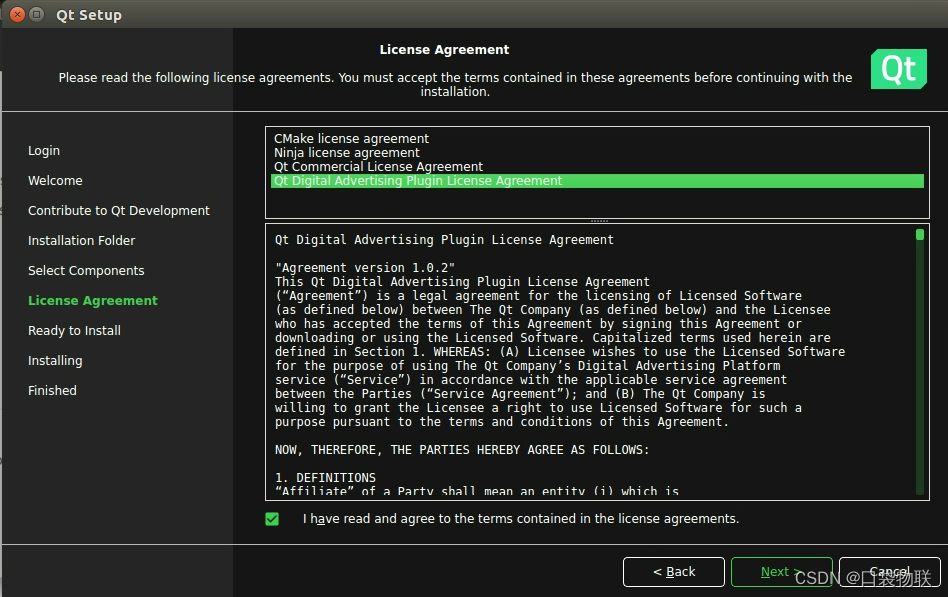Select Ninja license agreement entry
Screen dimensions: 948x597
click(346, 152)
